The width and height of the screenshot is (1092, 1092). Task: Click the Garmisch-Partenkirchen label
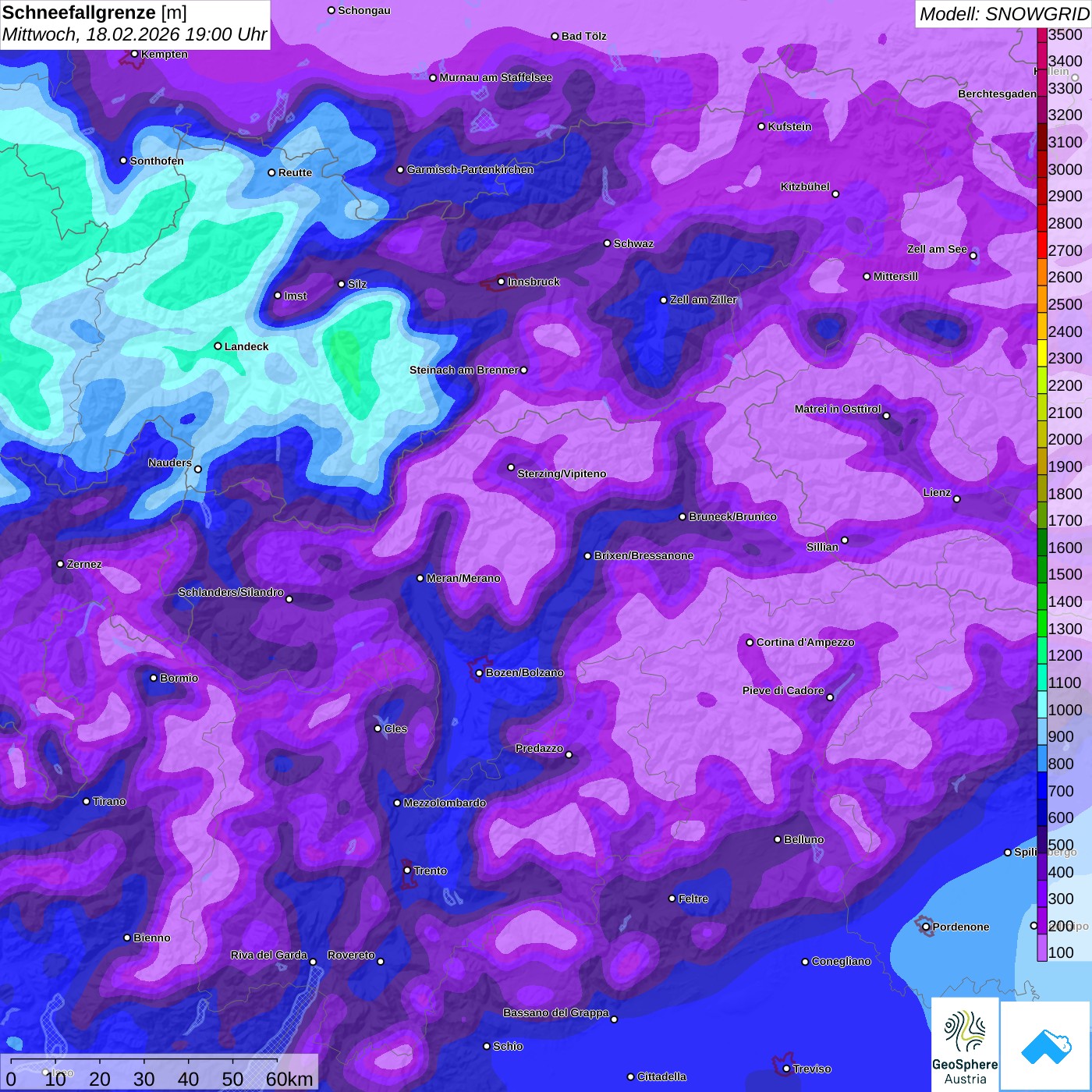tap(470, 169)
